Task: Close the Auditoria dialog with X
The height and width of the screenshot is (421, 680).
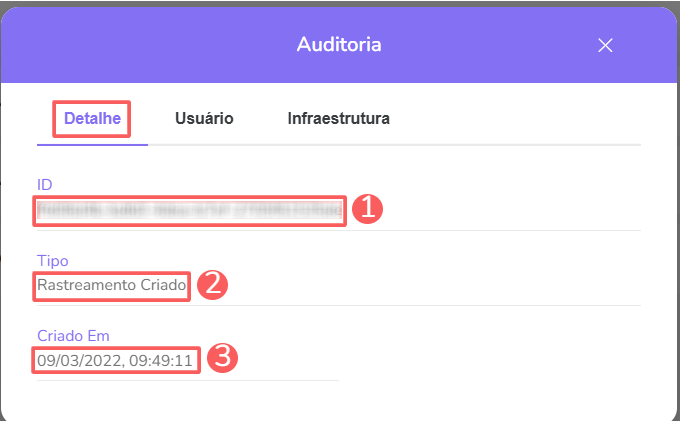Action: (x=604, y=45)
